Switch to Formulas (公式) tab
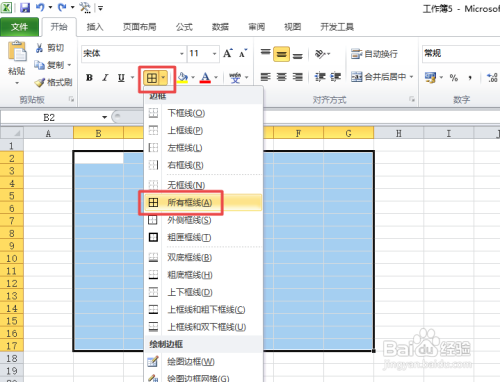Image resolution: width=500 pixels, height=382 pixels. point(184,27)
